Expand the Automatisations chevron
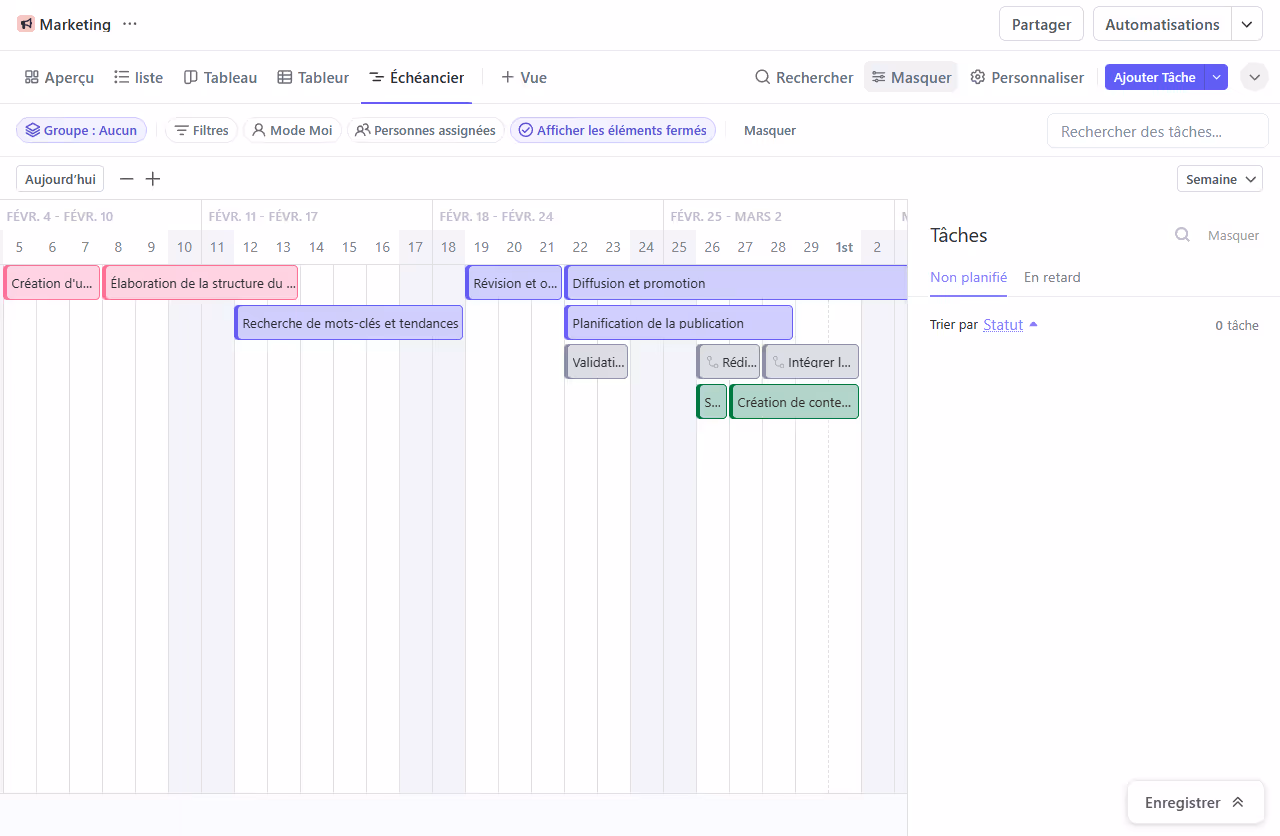This screenshot has width=1280, height=836. [1246, 23]
